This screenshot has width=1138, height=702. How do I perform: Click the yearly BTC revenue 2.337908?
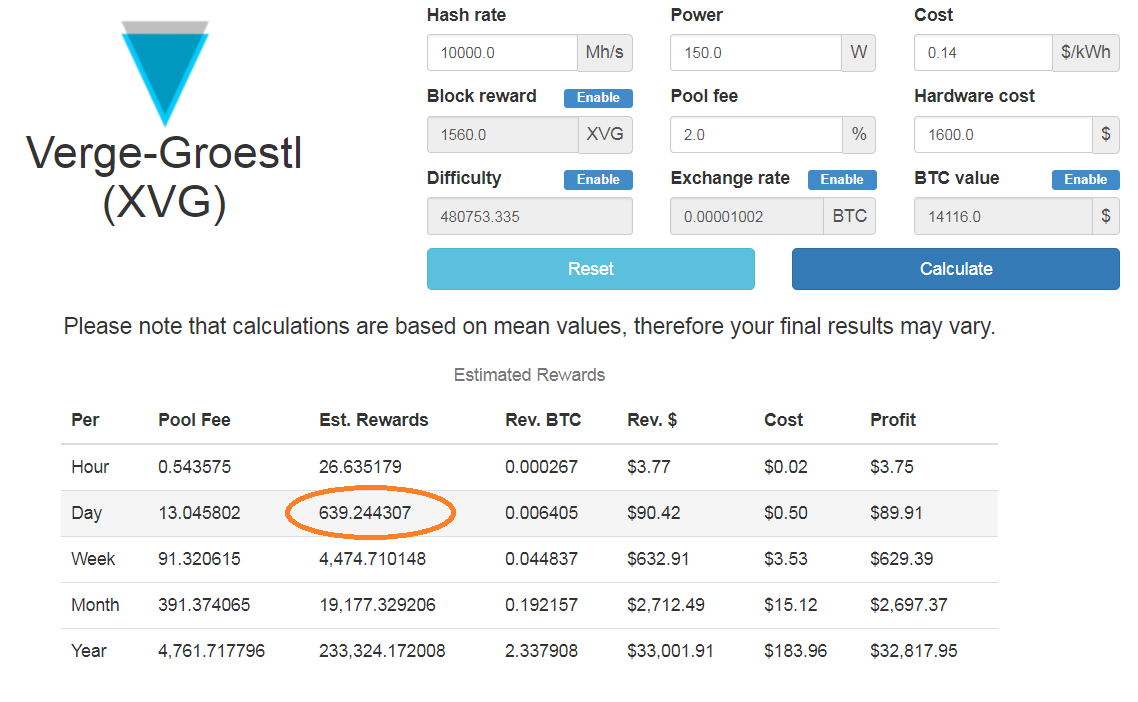click(541, 651)
